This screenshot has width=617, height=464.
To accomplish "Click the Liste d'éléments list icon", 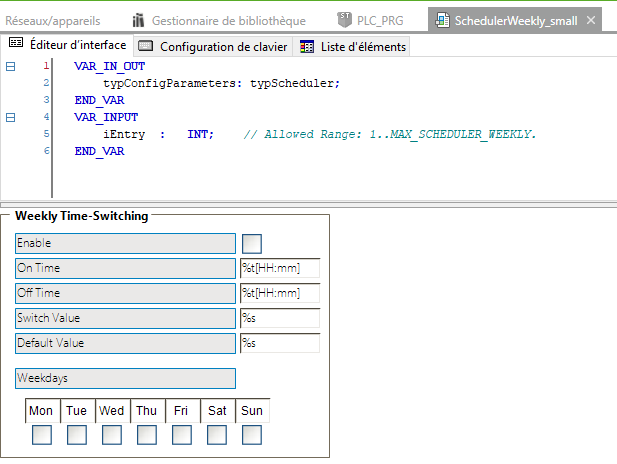I will click(x=307, y=46).
